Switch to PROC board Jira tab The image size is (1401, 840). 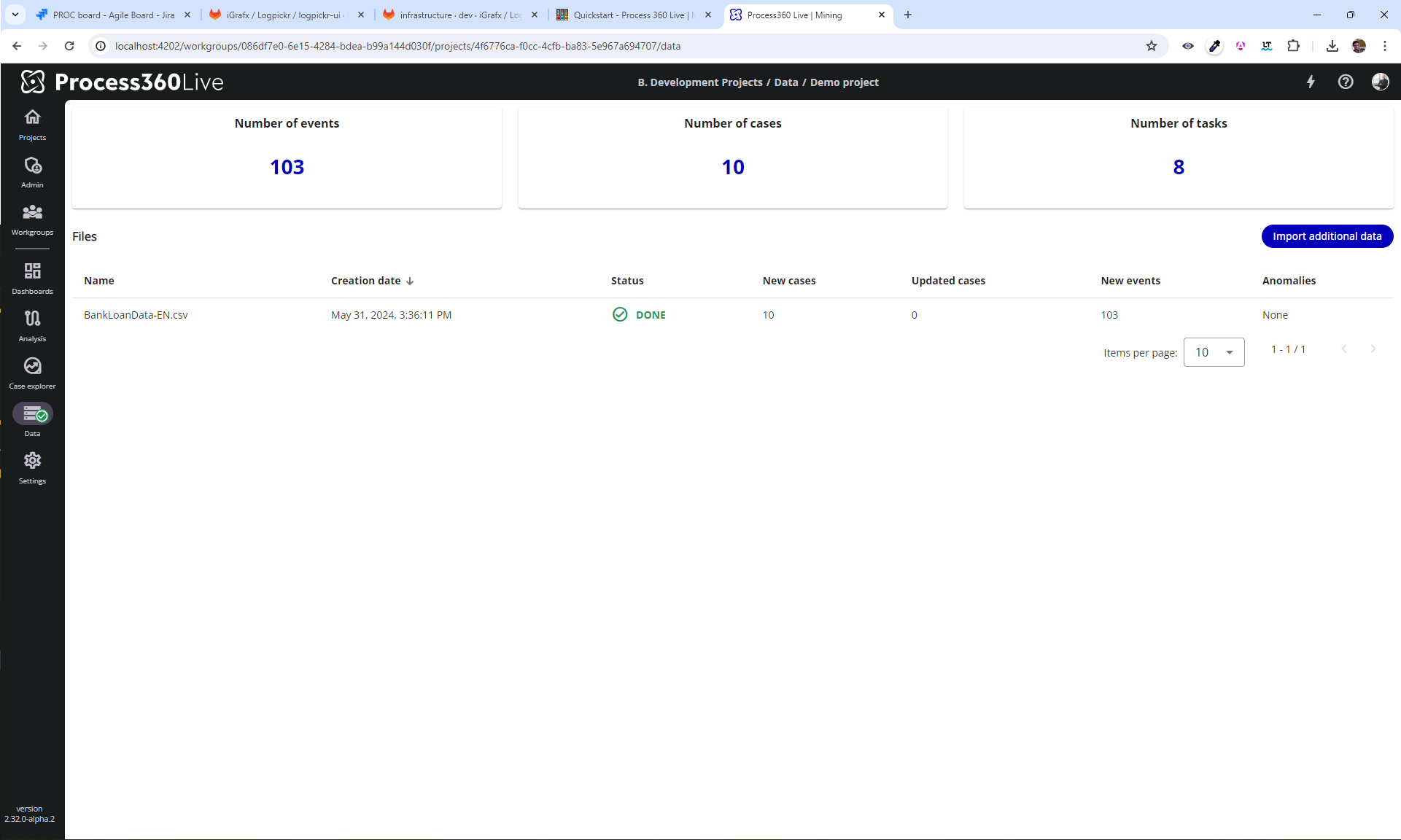(114, 15)
